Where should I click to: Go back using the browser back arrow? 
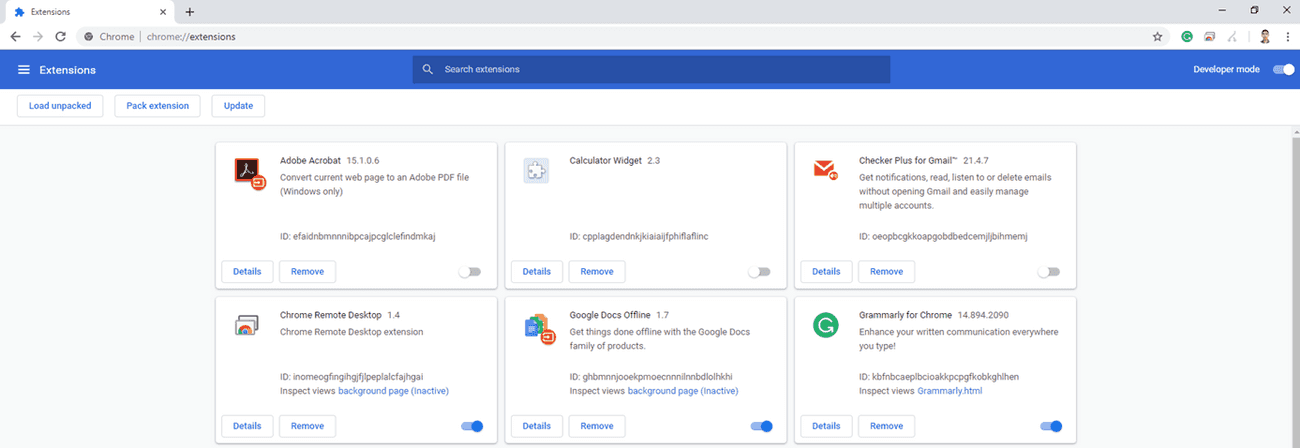(15, 36)
